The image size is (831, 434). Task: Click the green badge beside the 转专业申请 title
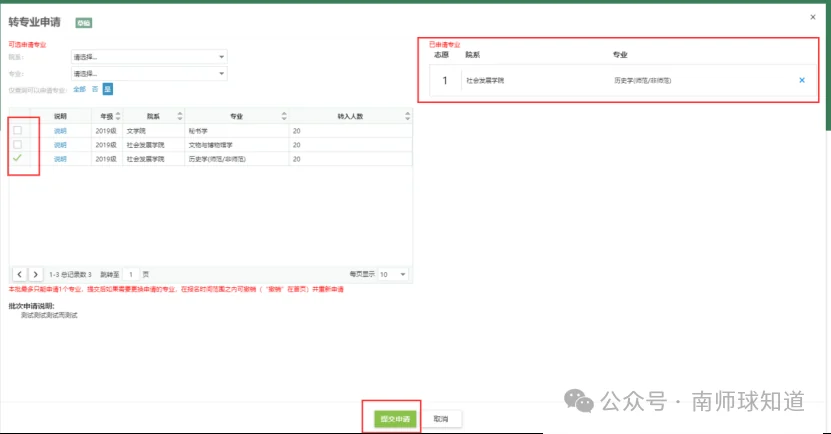click(x=84, y=23)
